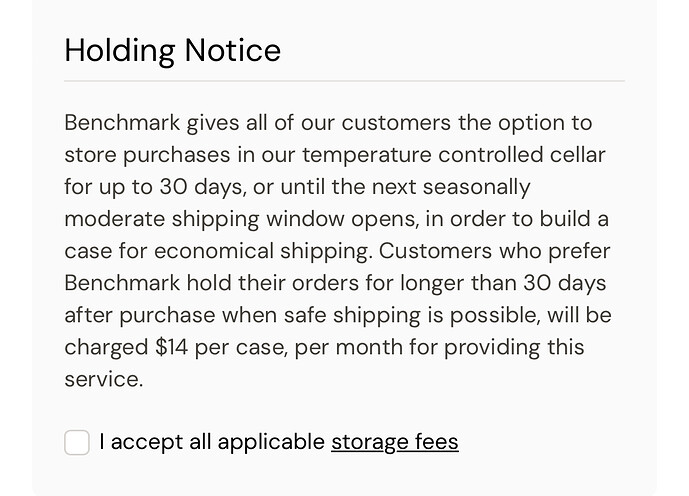Click the word "service." ending the paragraph
This screenshot has width=689, height=496.
click(103, 379)
